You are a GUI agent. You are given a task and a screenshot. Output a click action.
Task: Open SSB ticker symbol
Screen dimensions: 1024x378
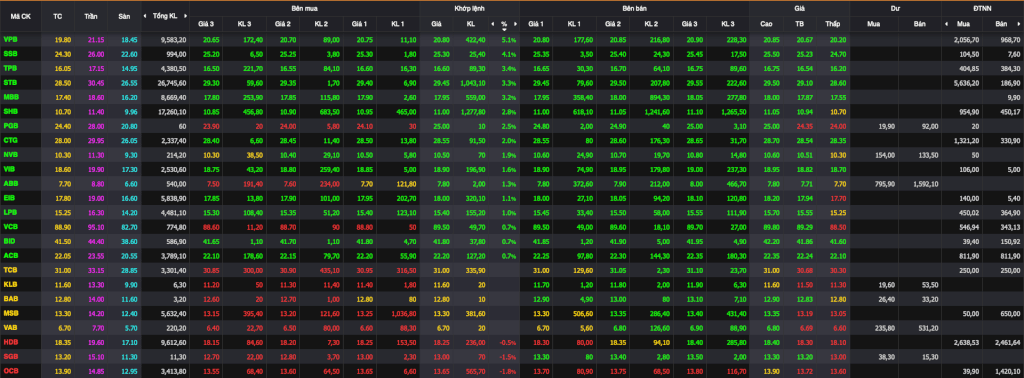(10, 54)
